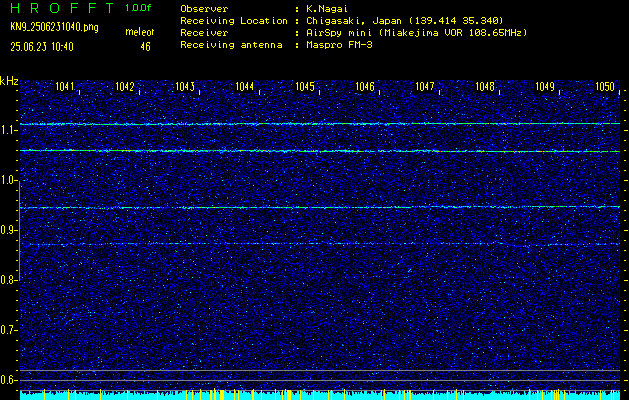The image size is (629, 400).
Task: Click the Observer field label
Action: click(x=204, y=8)
